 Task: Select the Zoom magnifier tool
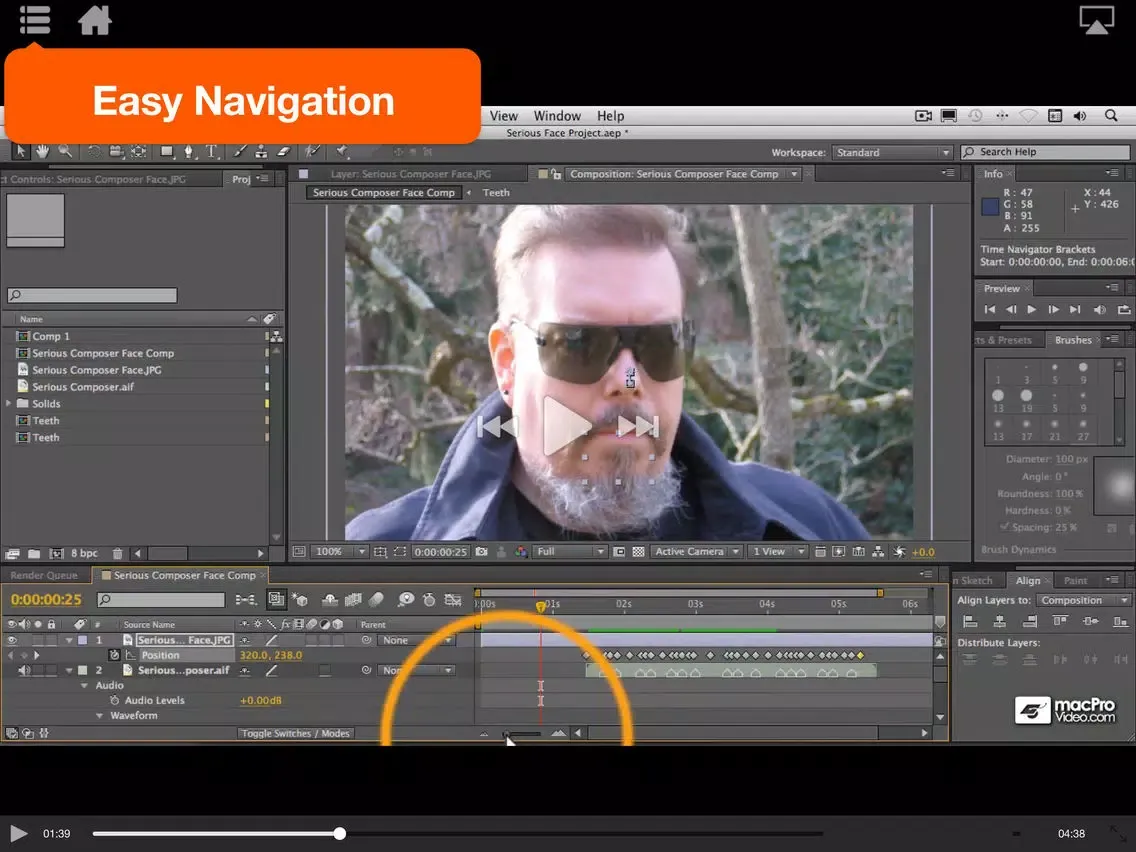coord(65,151)
